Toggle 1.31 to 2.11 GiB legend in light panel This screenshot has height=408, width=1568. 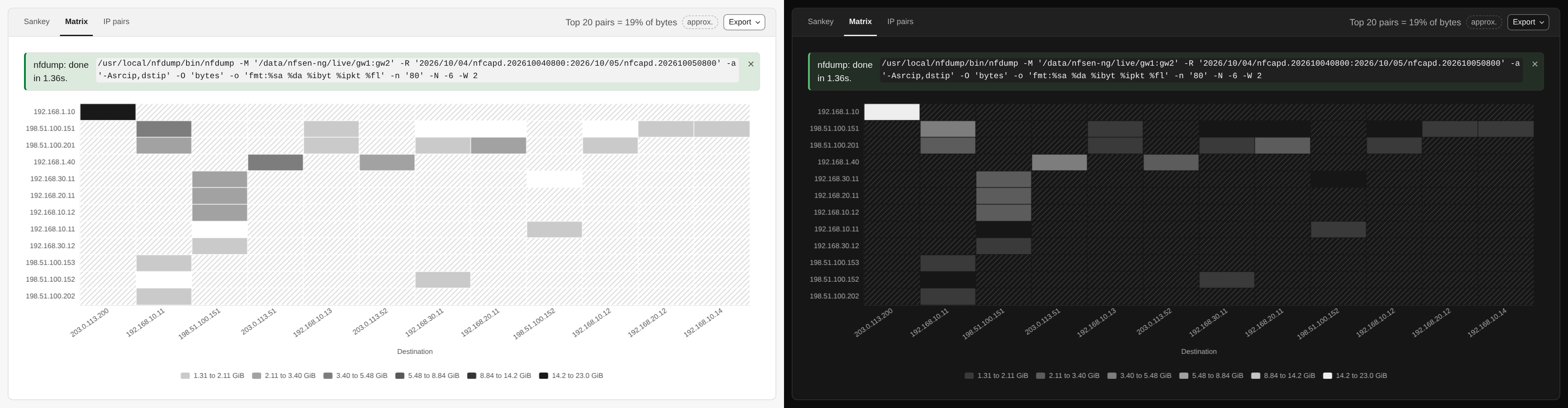point(212,376)
